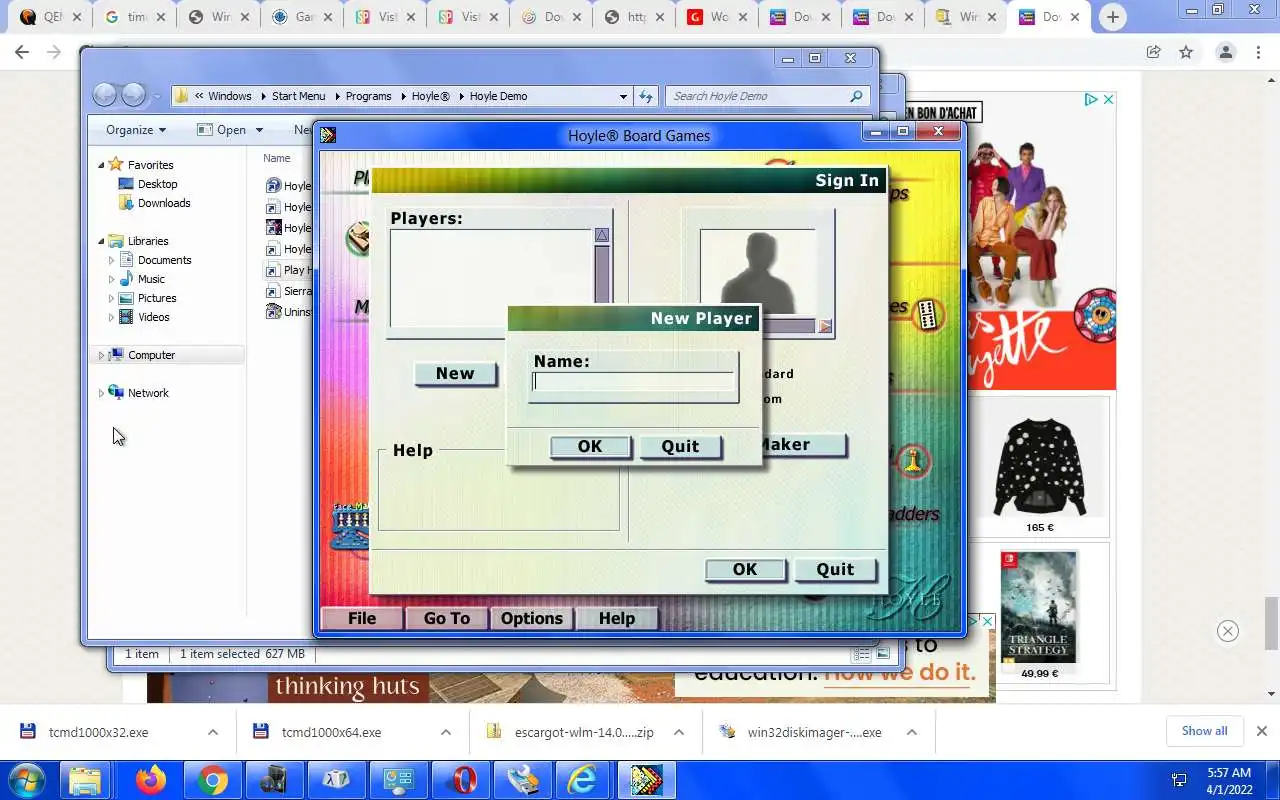Launch Internet Explorer from the taskbar
The image size is (1280, 800).
(x=582, y=780)
